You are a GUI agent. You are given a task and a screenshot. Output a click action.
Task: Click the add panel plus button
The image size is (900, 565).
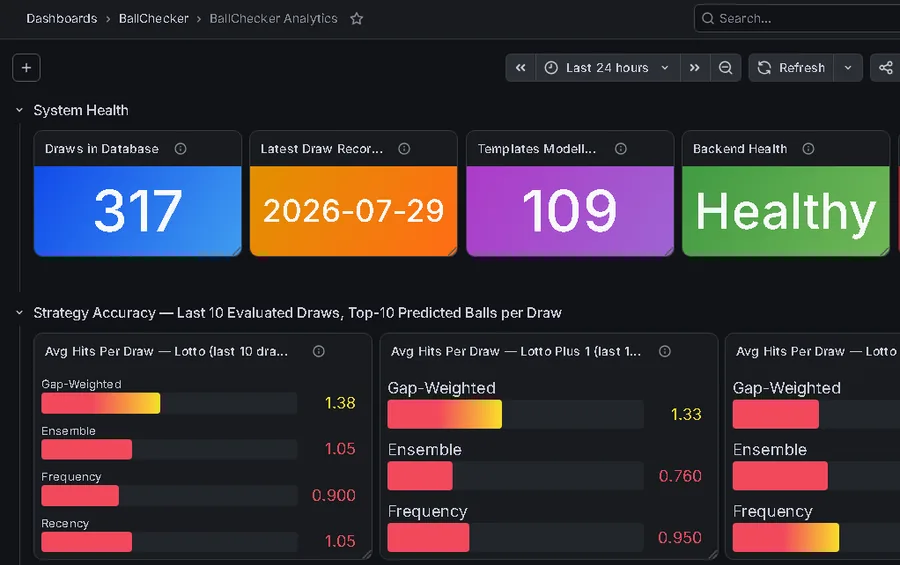[26, 68]
